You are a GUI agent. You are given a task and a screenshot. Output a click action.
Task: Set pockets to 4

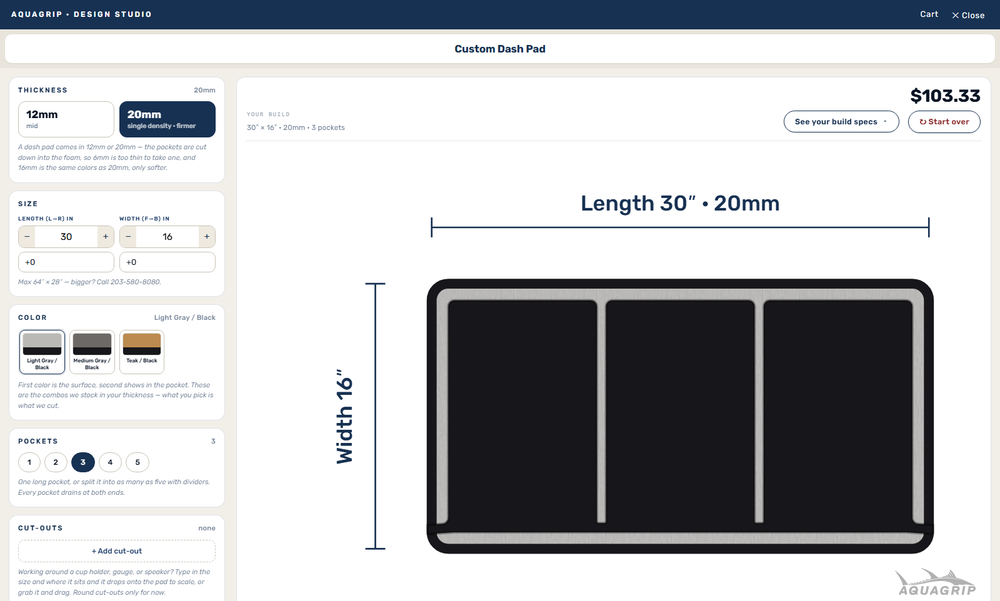point(110,462)
